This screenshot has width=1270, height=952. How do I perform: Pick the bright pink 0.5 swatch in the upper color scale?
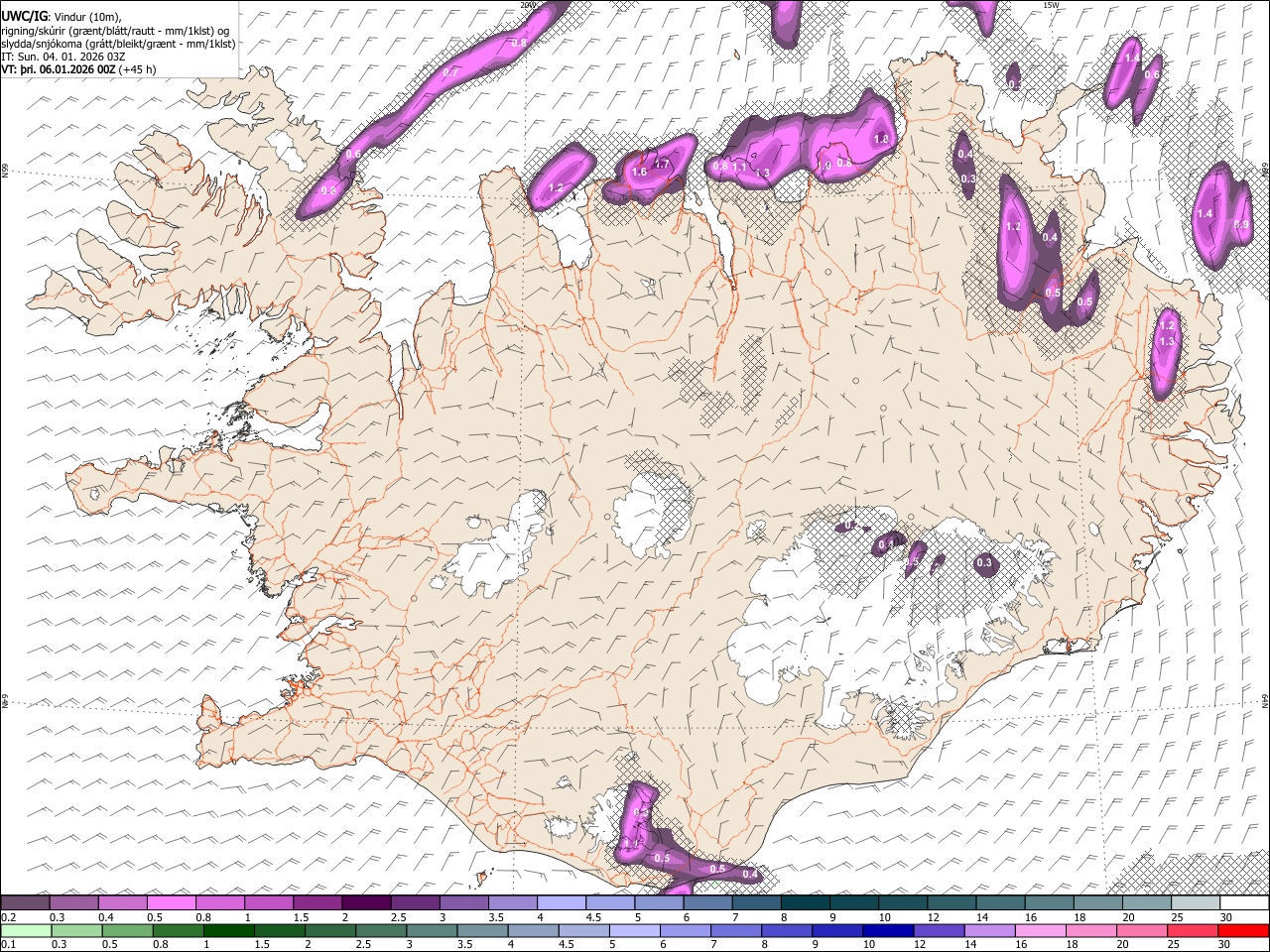click(x=171, y=902)
